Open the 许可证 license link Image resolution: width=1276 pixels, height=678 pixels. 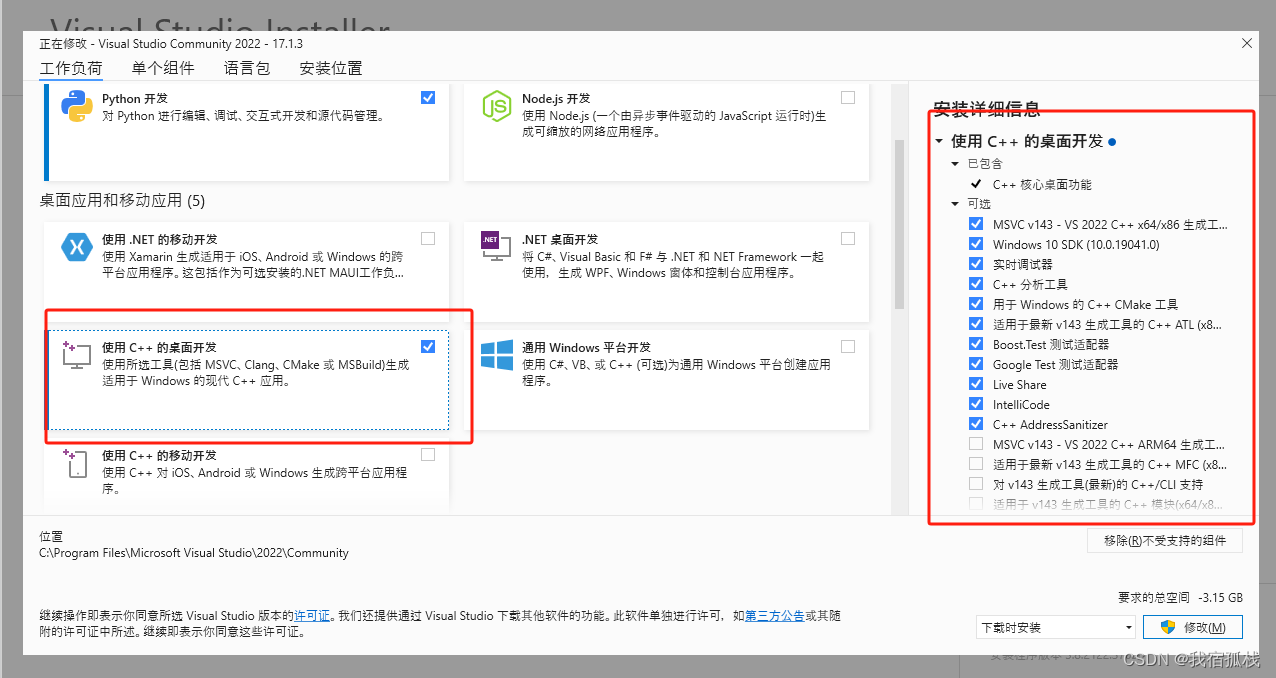pos(312,616)
